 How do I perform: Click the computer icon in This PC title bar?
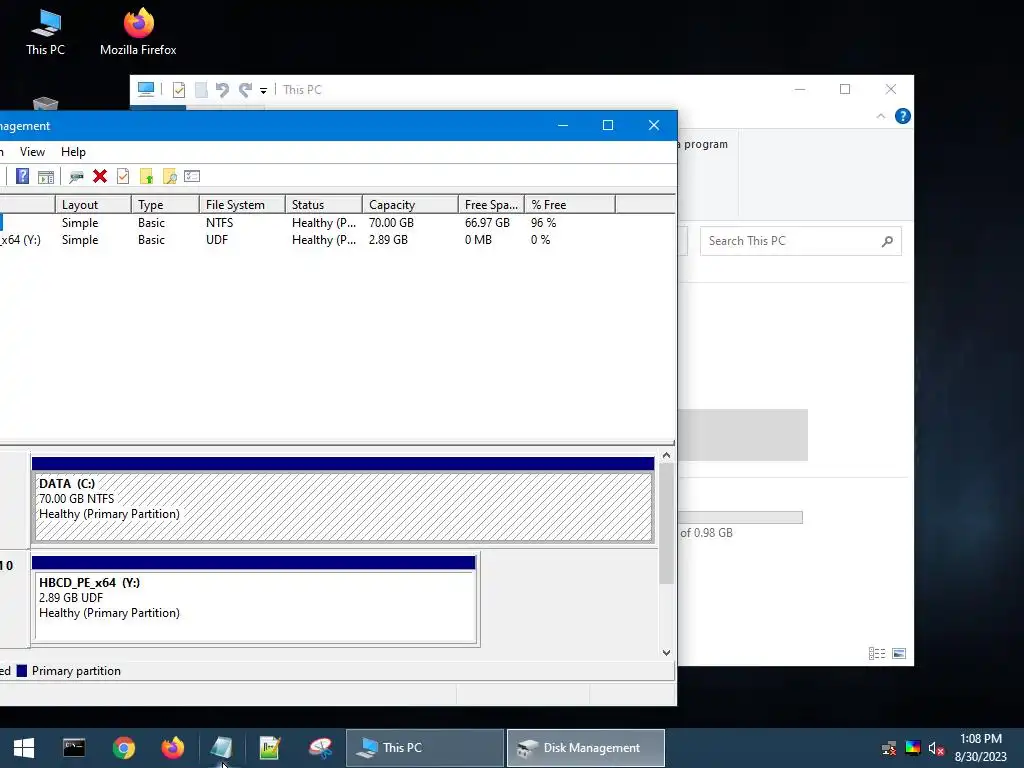pyautogui.click(x=146, y=89)
